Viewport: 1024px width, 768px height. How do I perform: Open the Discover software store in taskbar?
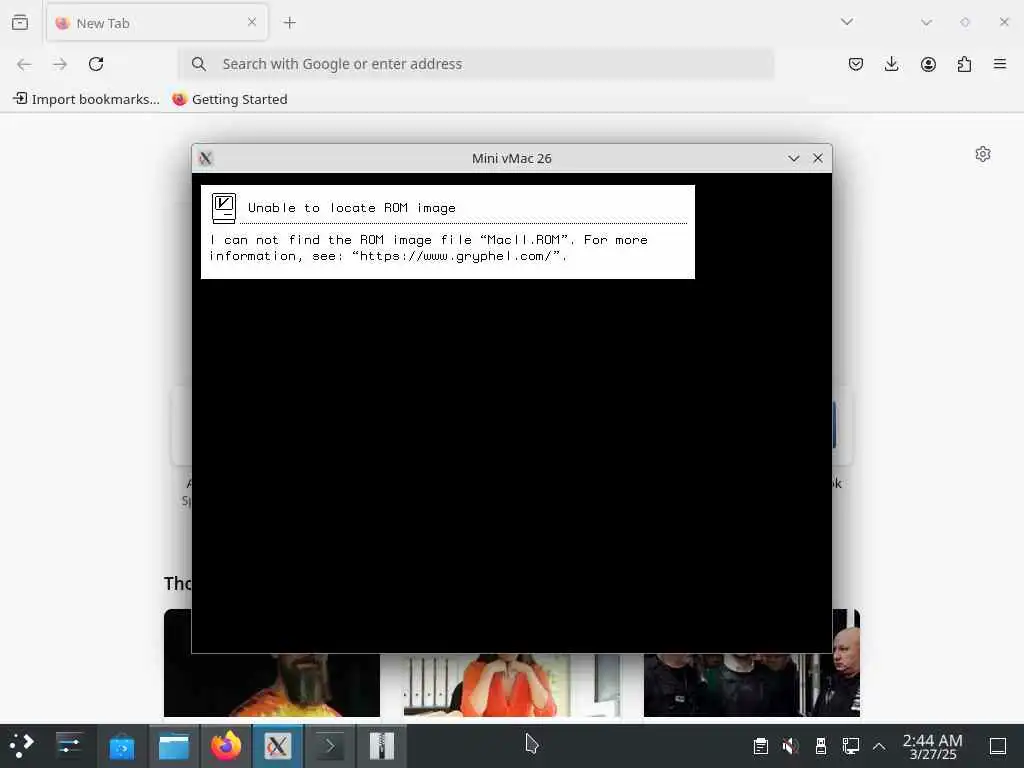point(121,746)
